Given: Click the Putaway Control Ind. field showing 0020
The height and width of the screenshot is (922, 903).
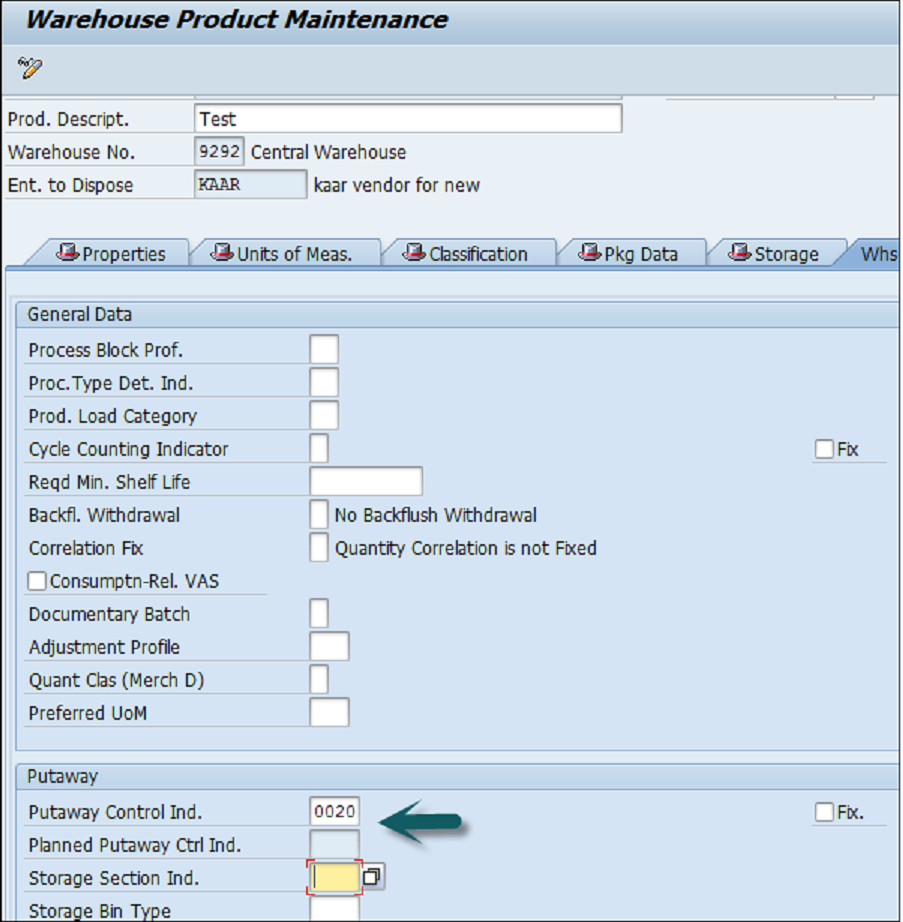Looking at the screenshot, I should pos(337,812).
